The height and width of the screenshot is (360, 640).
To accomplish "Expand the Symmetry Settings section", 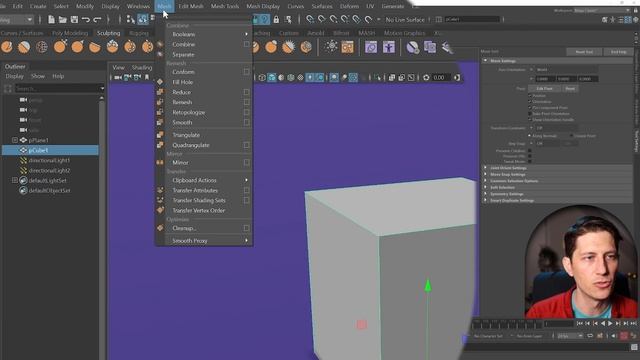I will (485, 194).
